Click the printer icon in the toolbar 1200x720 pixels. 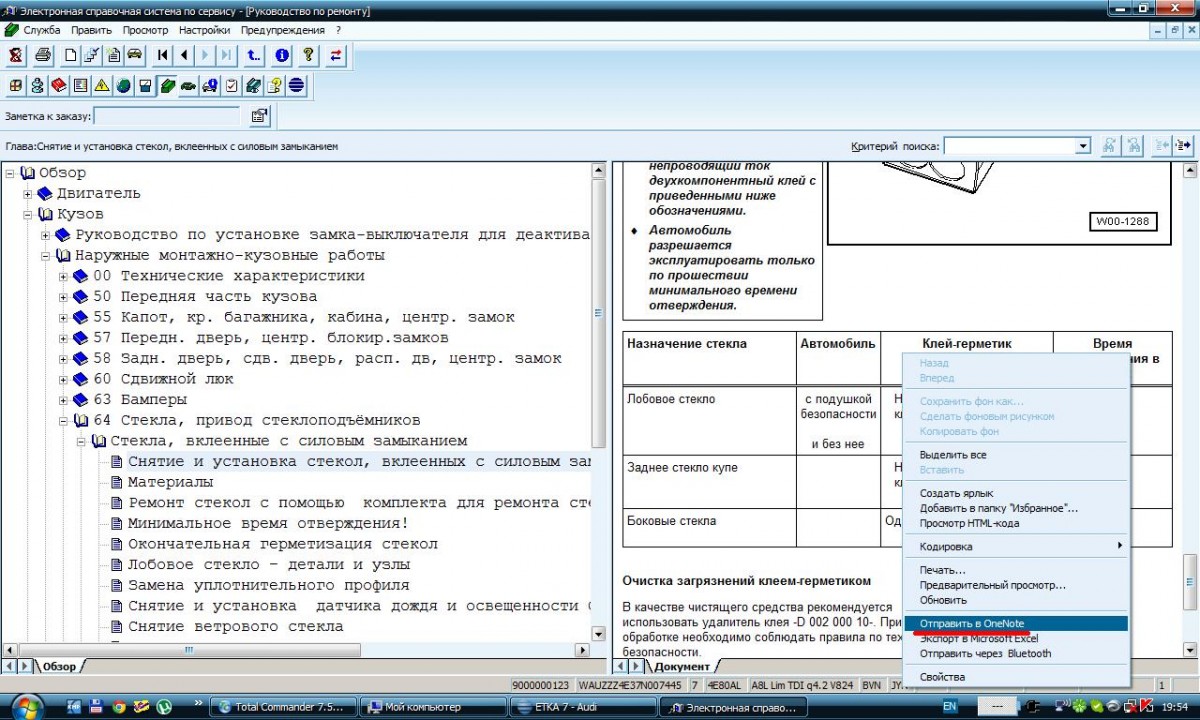pos(43,55)
